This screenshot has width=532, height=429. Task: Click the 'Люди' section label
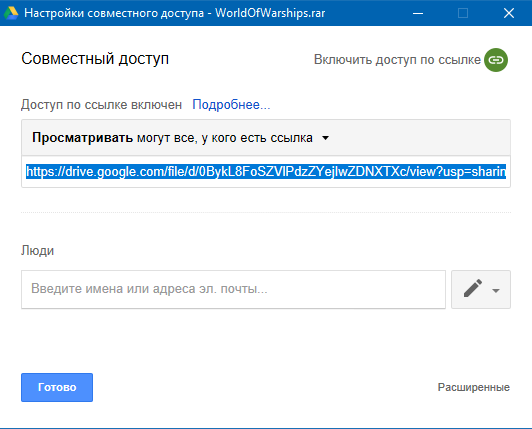pyautogui.click(x=37, y=250)
